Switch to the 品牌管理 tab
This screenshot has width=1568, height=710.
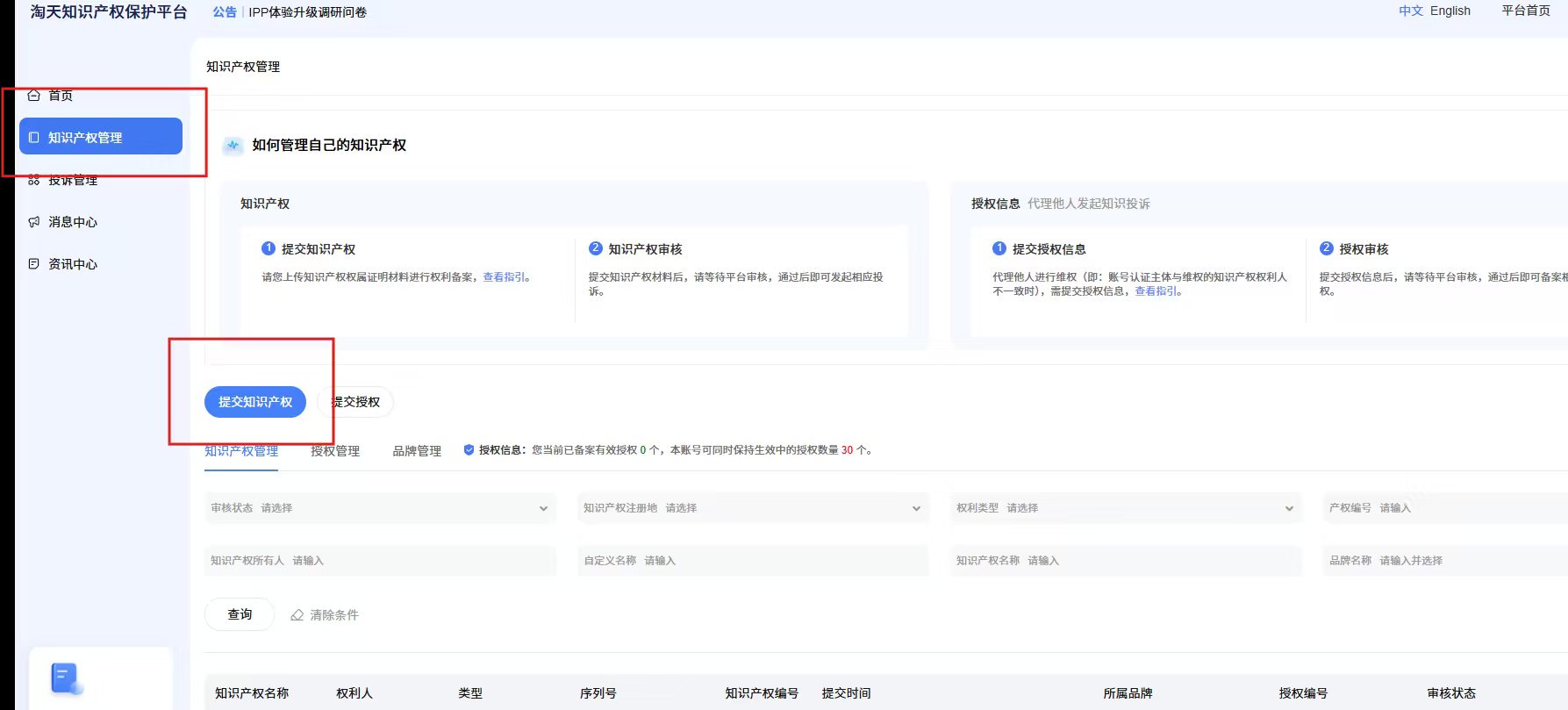click(417, 451)
